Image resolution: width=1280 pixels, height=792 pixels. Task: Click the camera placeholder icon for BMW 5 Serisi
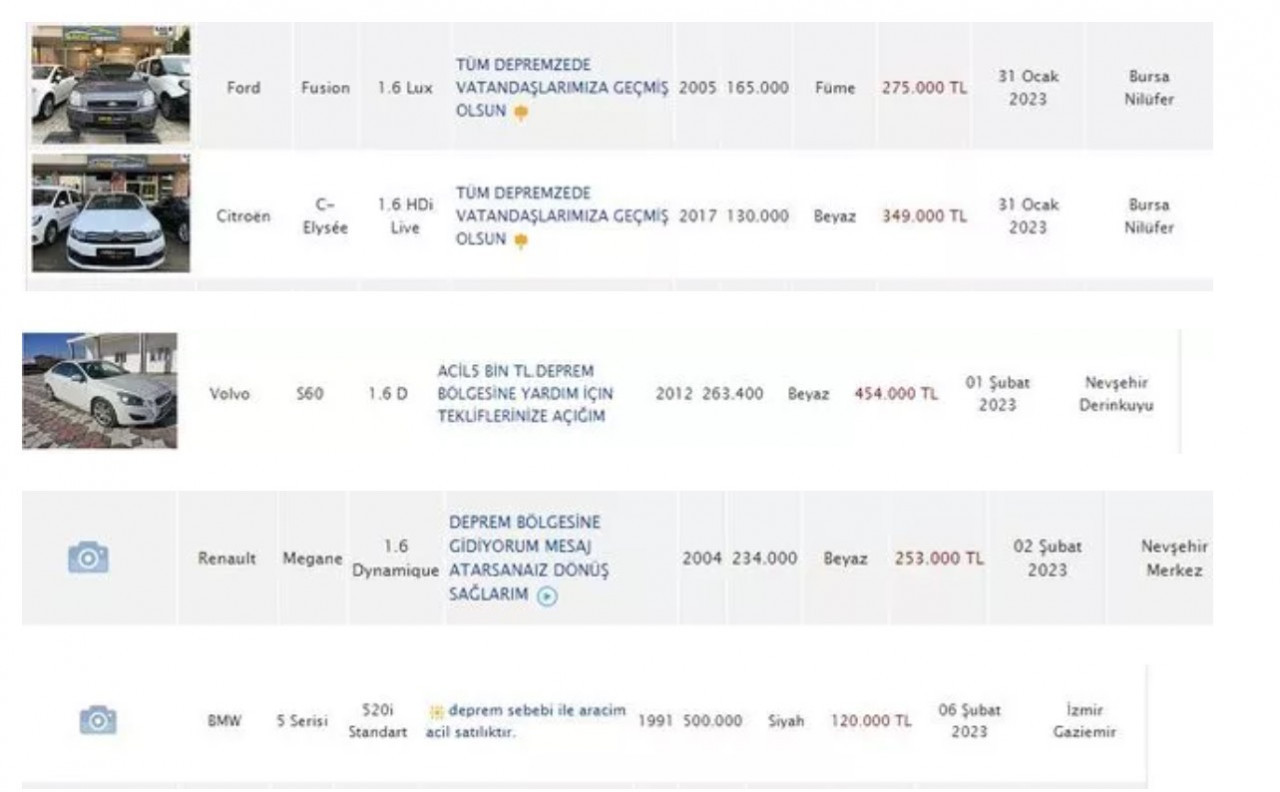[x=98, y=720]
